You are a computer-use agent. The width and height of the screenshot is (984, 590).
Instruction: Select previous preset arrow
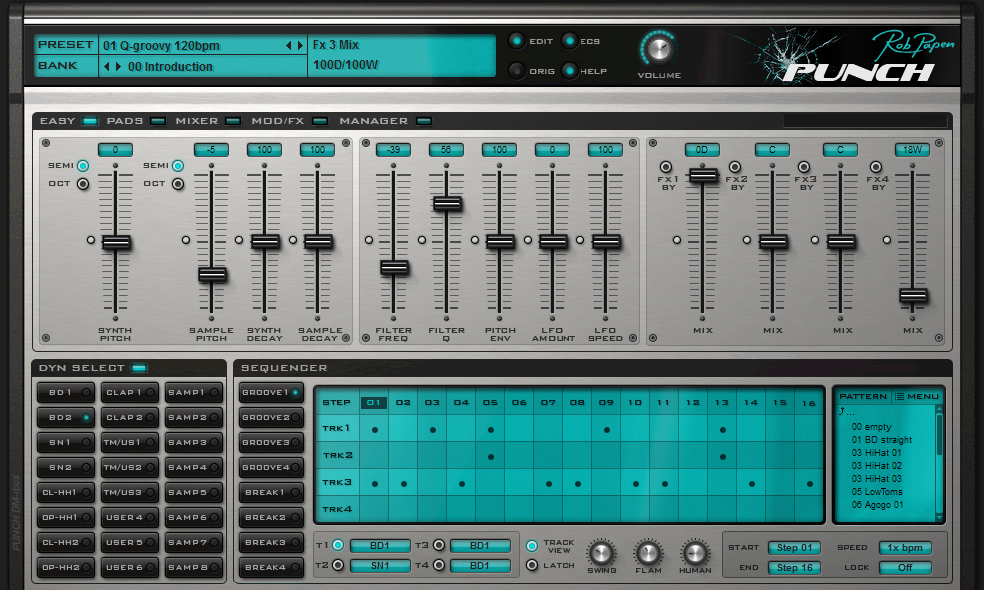[289, 45]
